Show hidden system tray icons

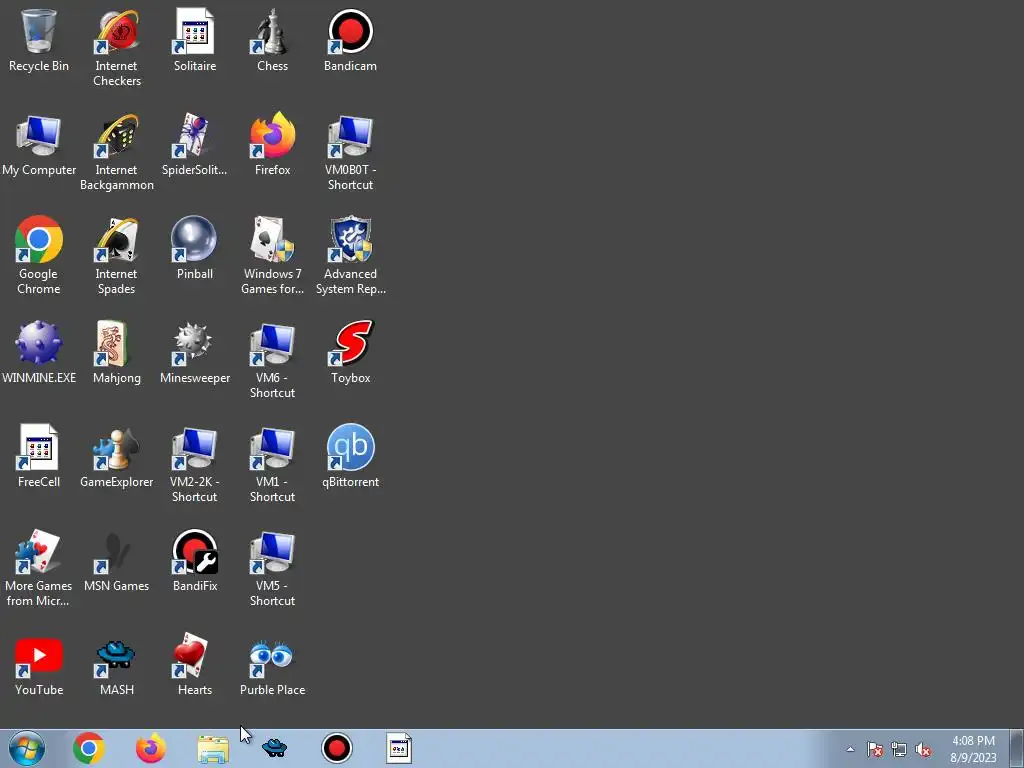tap(850, 749)
